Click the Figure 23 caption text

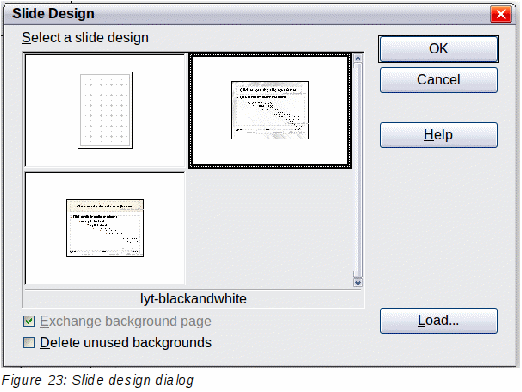click(98, 380)
